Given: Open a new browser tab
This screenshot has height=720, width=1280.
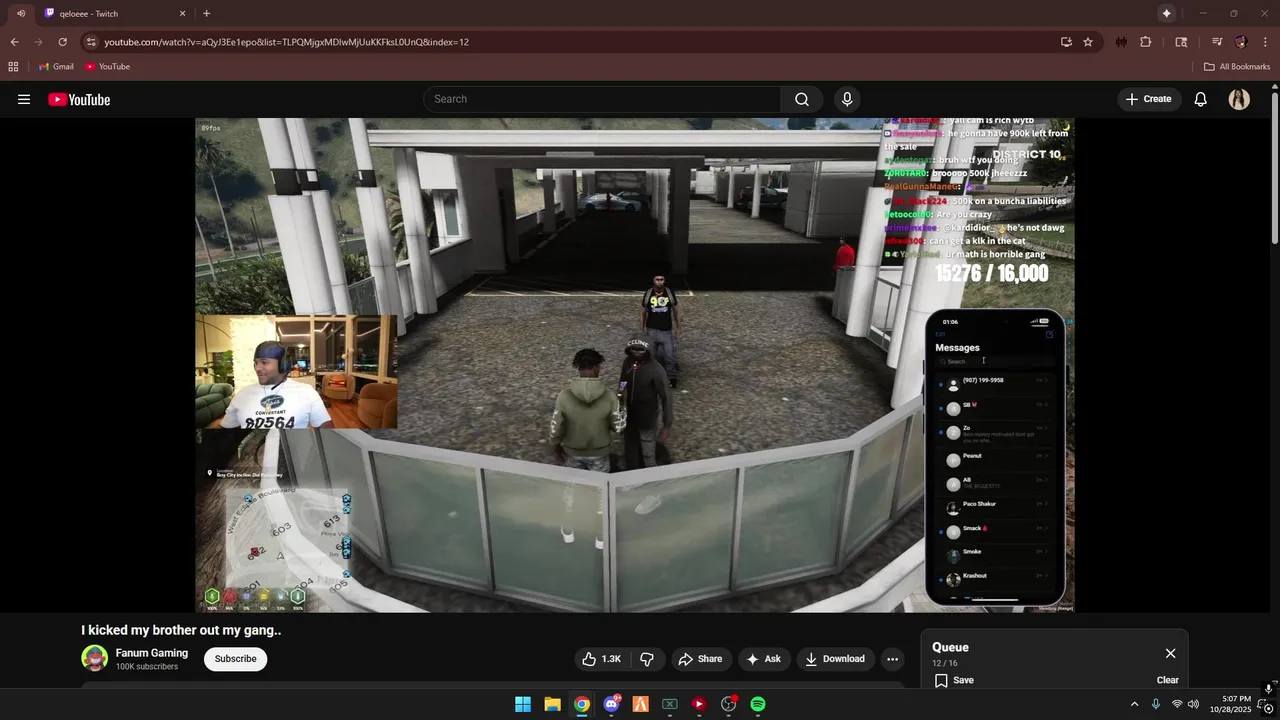Looking at the screenshot, I should pyautogui.click(x=206, y=13).
